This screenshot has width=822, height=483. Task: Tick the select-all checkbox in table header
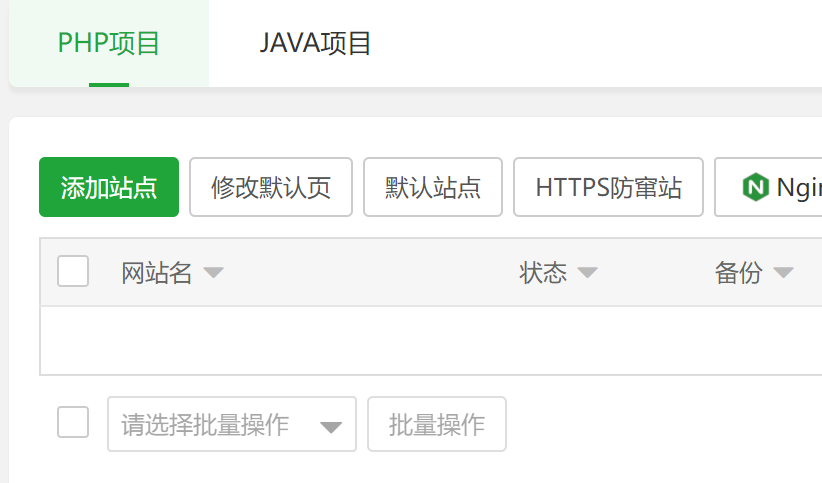click(73, 271)
